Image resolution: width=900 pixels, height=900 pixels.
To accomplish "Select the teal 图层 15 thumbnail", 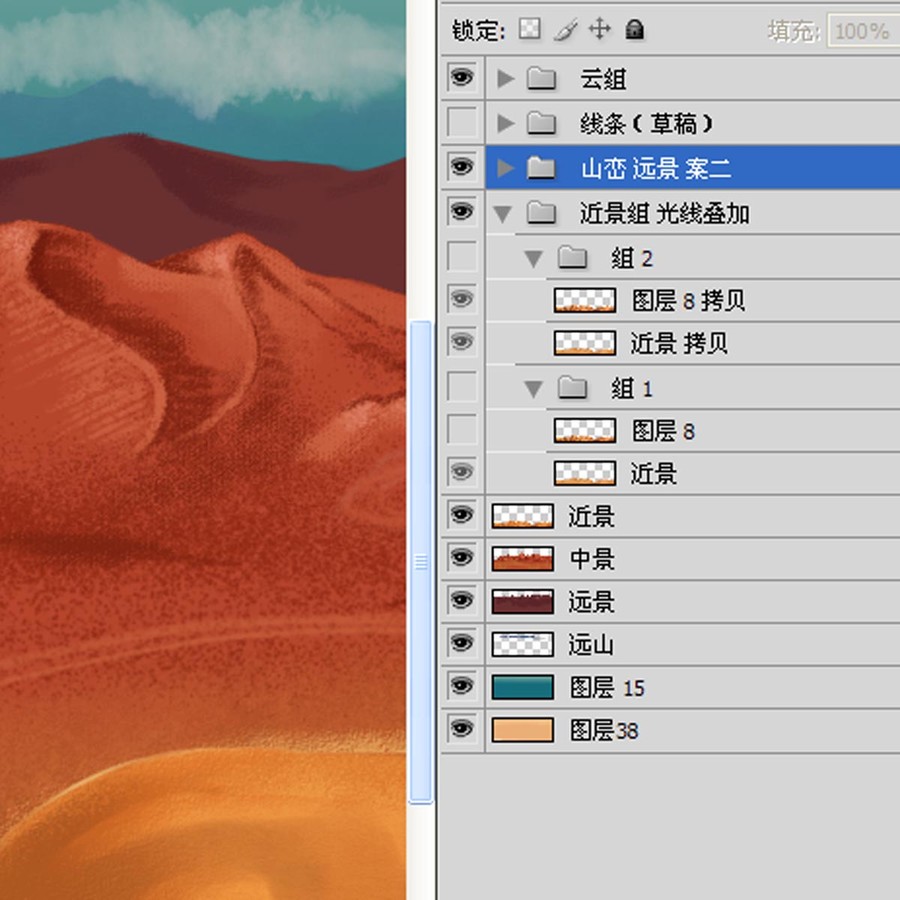I will [523, 687].
